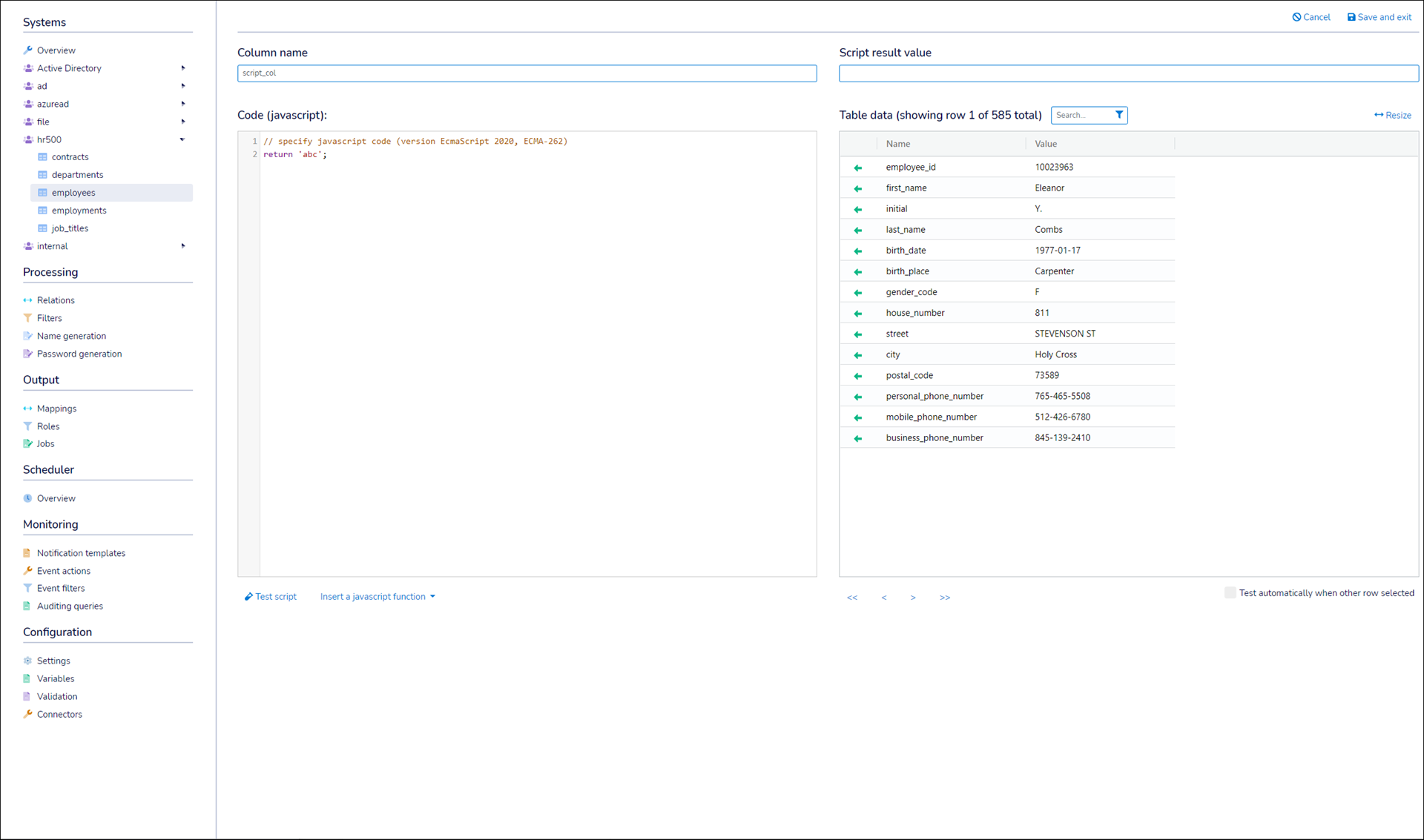Click the filter funnel icon in search box
This screenshot has height=840, width=1424.
[x=1119, y=115]
